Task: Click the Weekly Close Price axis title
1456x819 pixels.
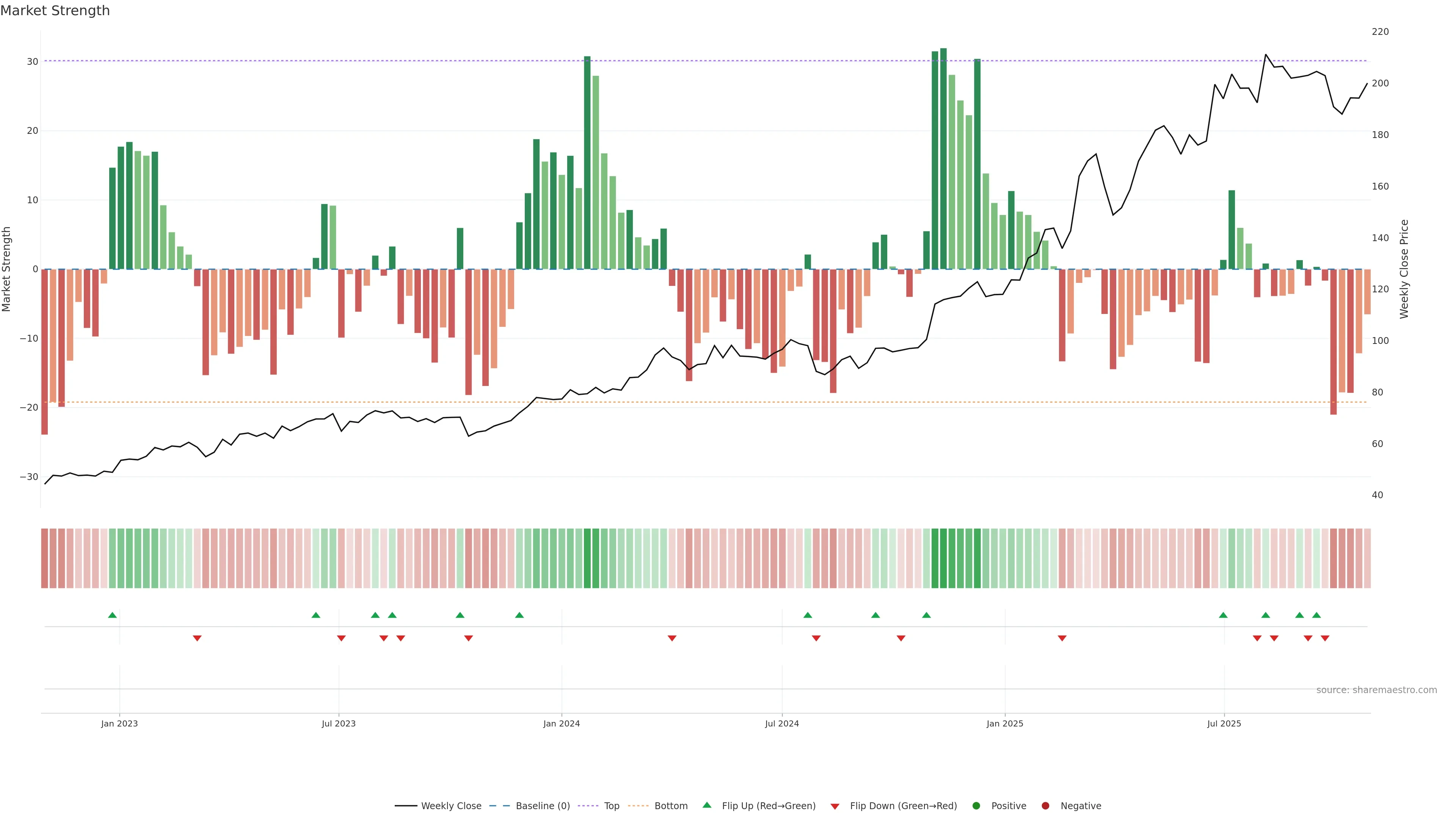Action: (1404, 269)
